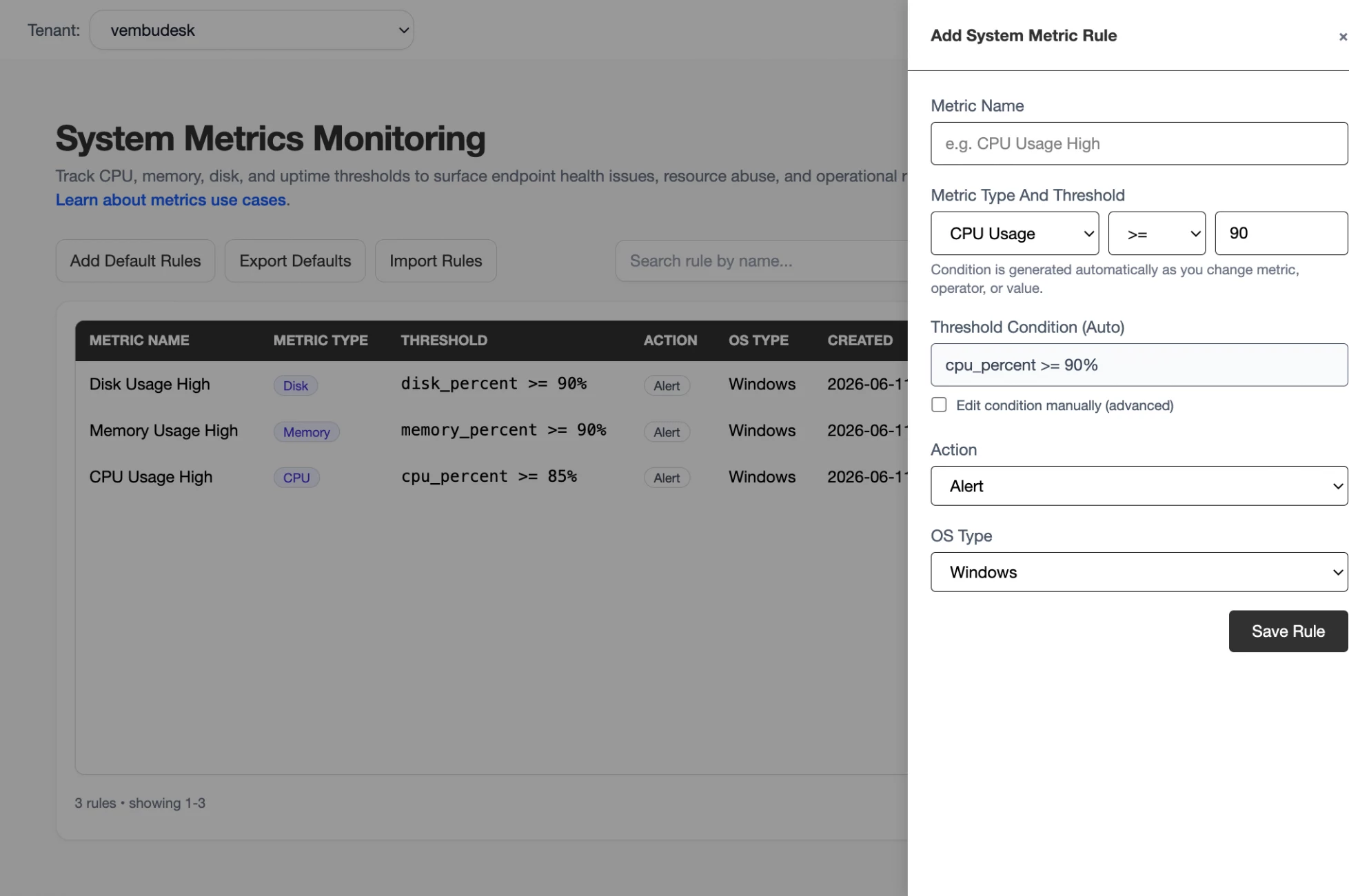Click Alert badge in Disk Usage High row
The image size is (1349, 896).
click(667, 385)
